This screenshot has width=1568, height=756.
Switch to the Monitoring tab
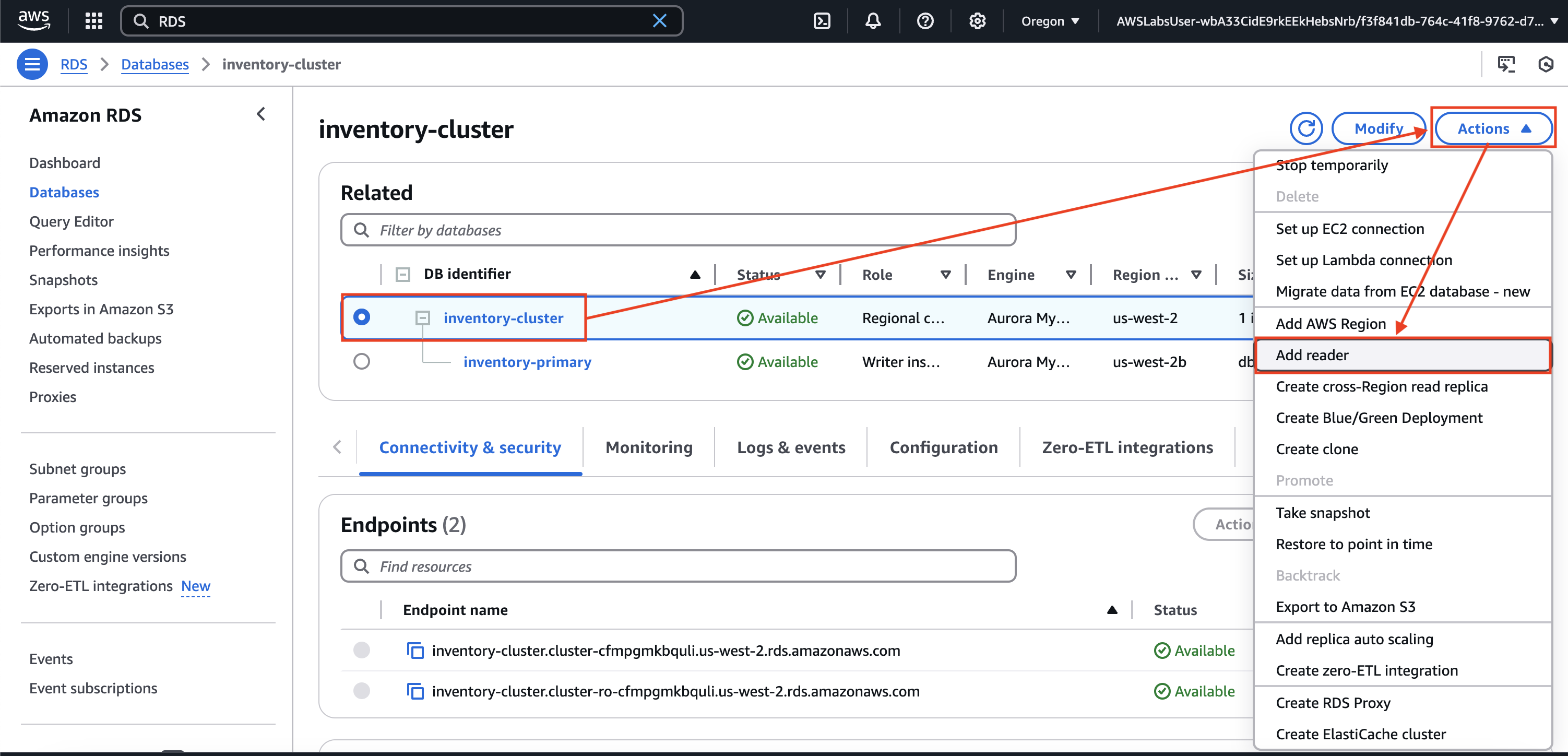[x=648, y=447]
